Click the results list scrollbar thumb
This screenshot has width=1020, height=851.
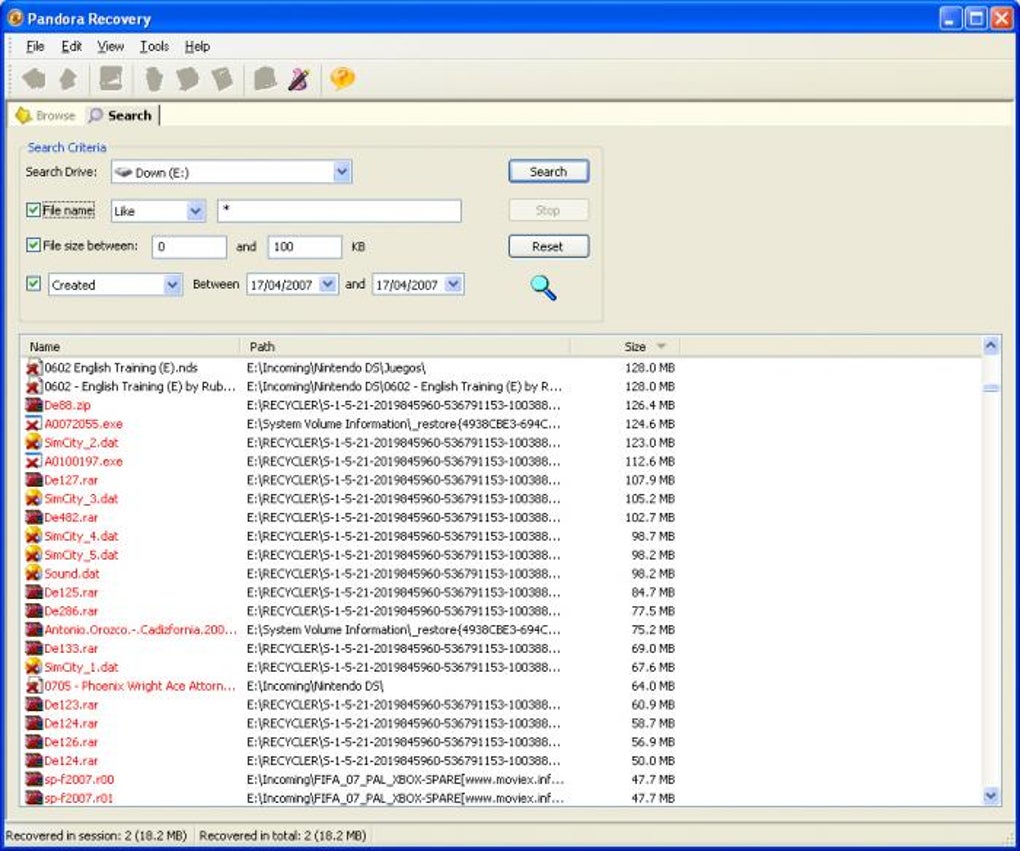(991, 388)
